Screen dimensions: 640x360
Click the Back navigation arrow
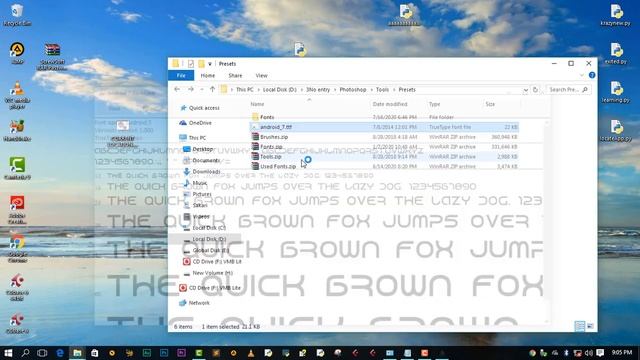coord(177,89)
